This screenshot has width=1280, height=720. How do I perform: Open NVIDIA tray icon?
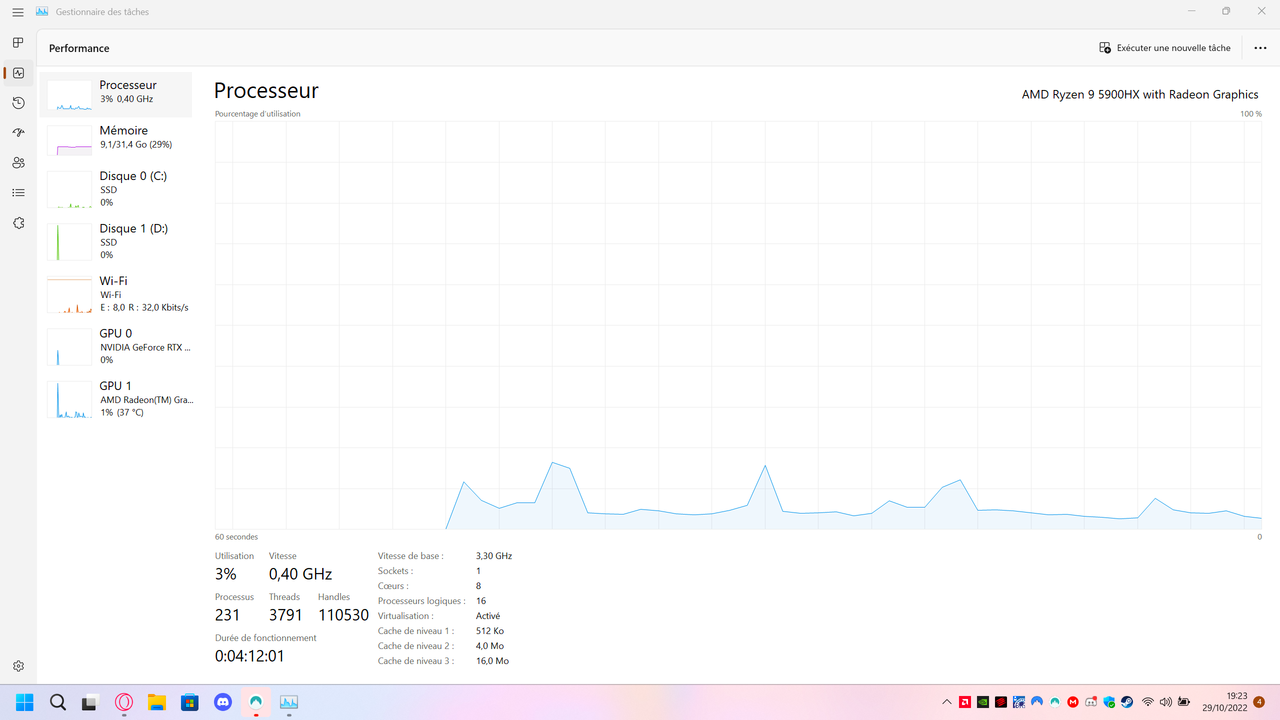[983, 702]
